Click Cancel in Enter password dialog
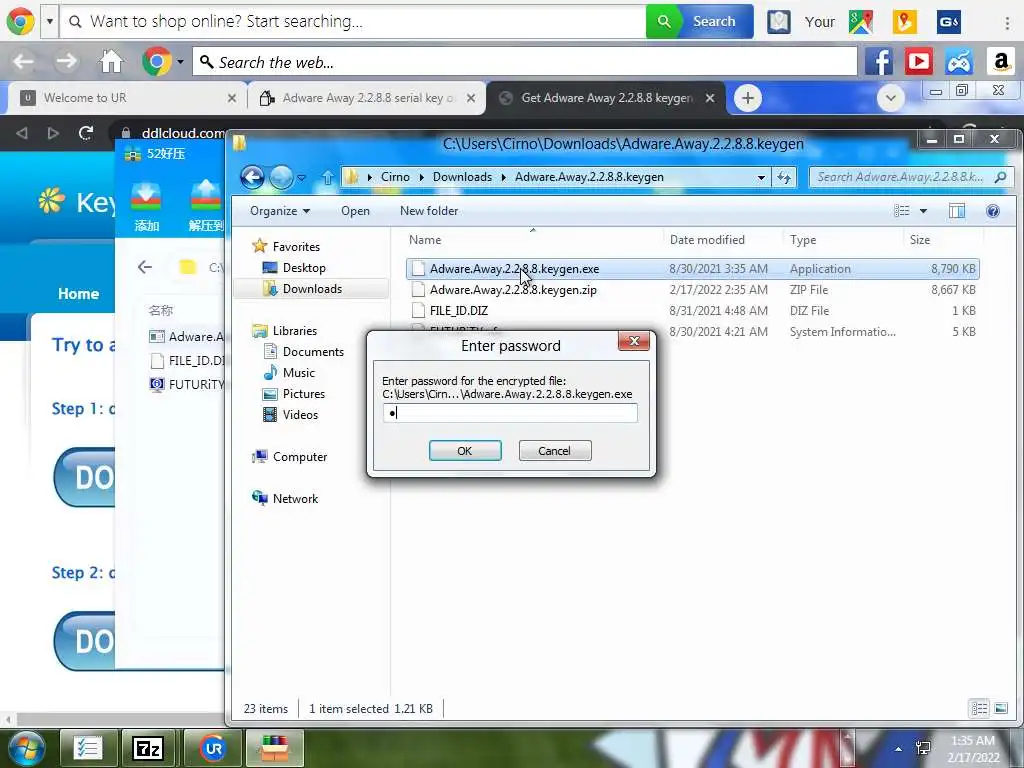The image size is (1024, 768). tap(555, 451)
